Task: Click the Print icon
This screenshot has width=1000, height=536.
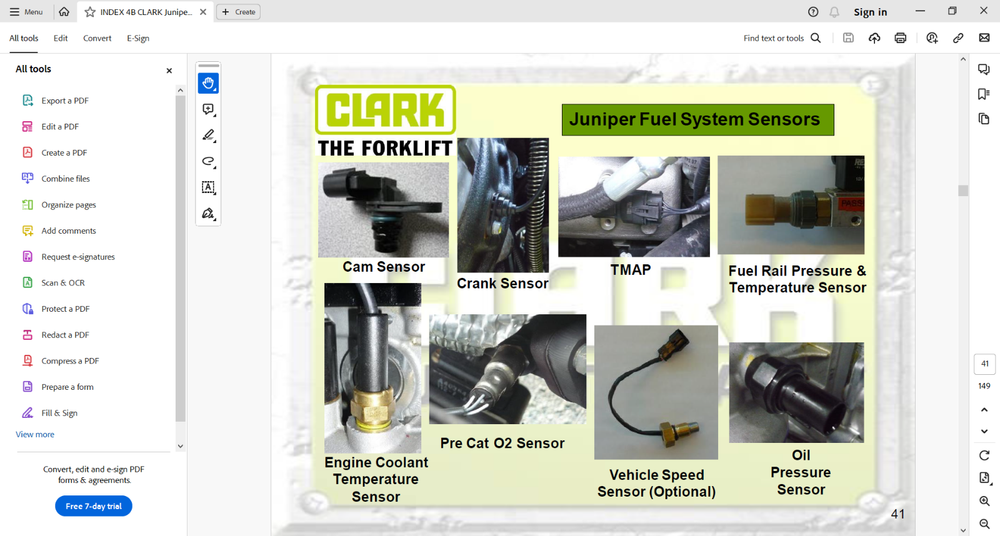Action: click(901, 38)
